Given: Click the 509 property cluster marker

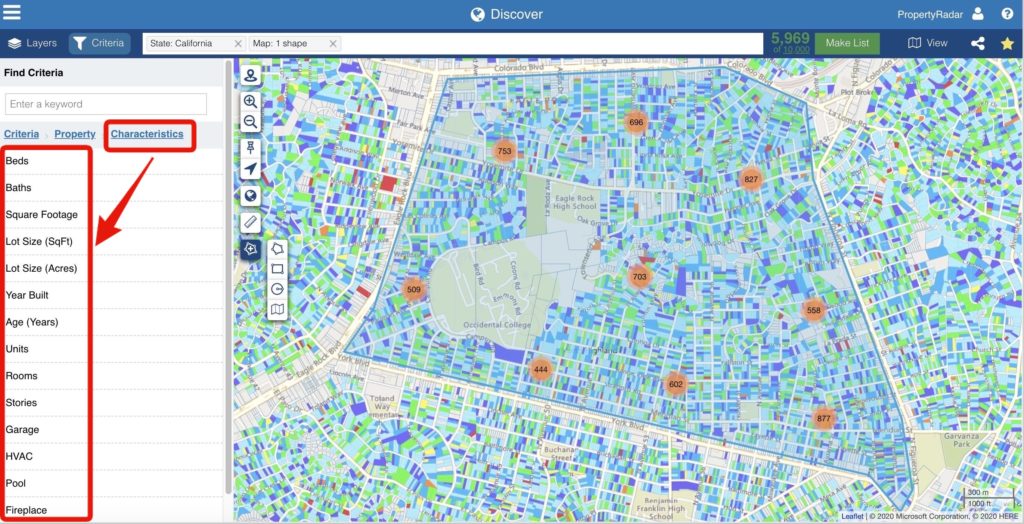Looking at the screenshot, I should 413,289.
